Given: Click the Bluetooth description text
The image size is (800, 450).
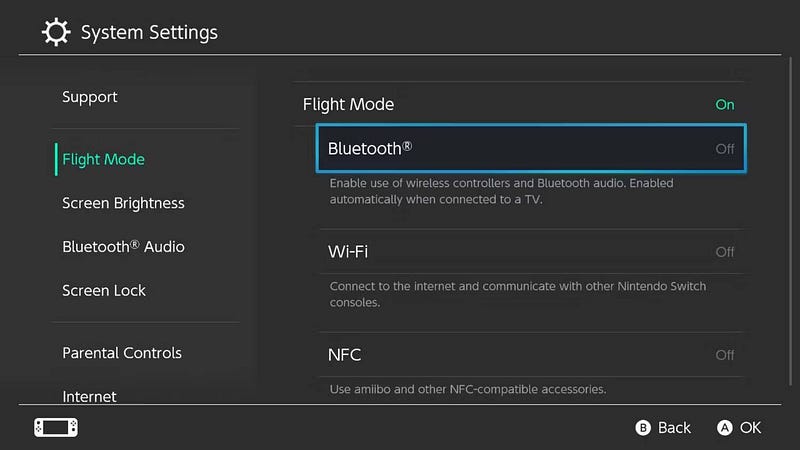Looking at the screenshot, I should tap(501, 191).
